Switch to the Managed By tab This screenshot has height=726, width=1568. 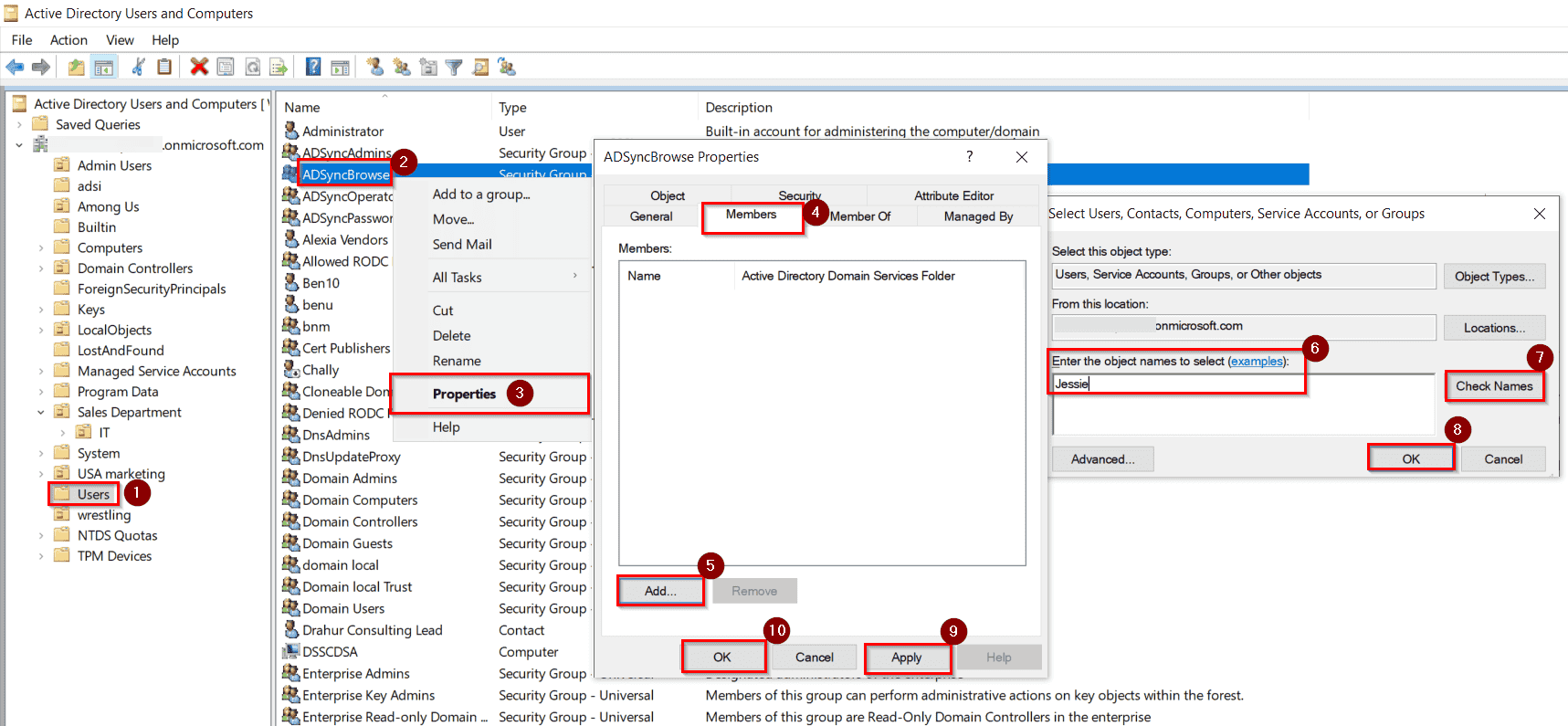(x=978, y=216)
